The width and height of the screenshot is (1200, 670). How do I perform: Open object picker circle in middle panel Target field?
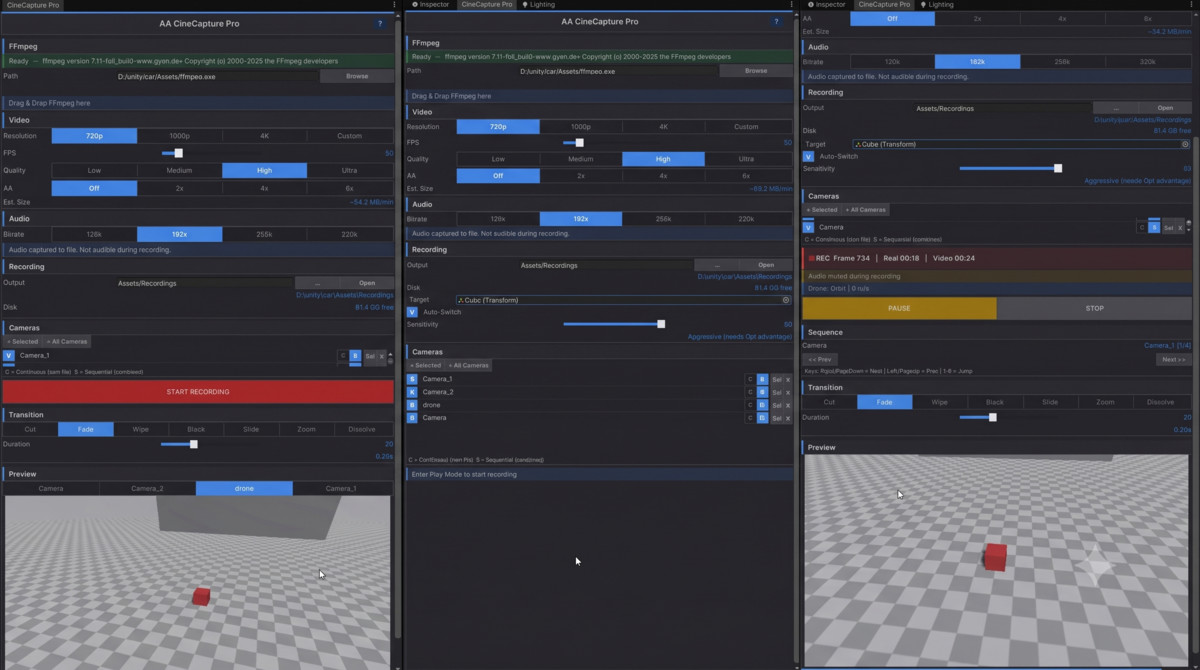tap(786, 300)
